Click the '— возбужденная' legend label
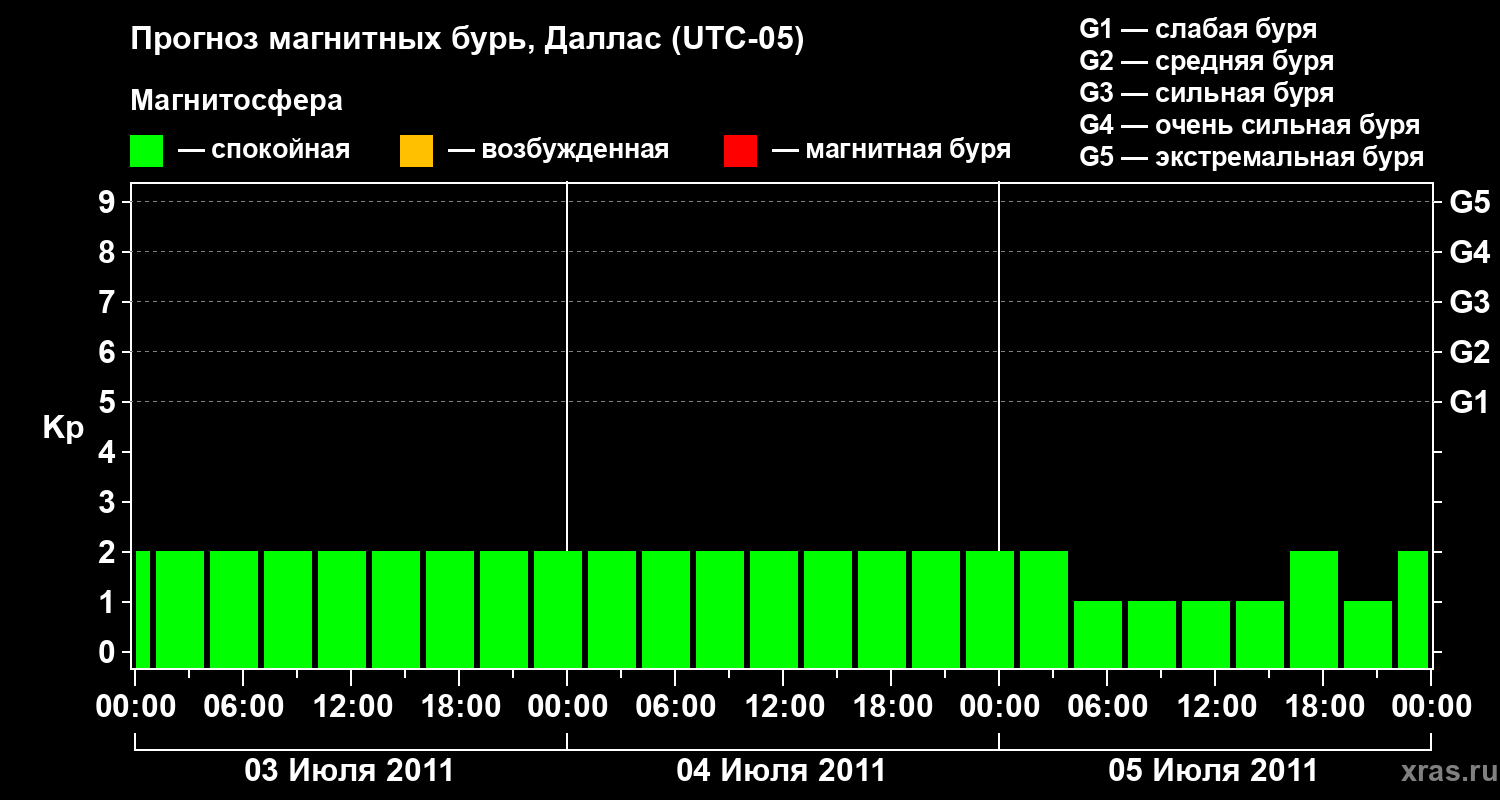 (558, 151)
